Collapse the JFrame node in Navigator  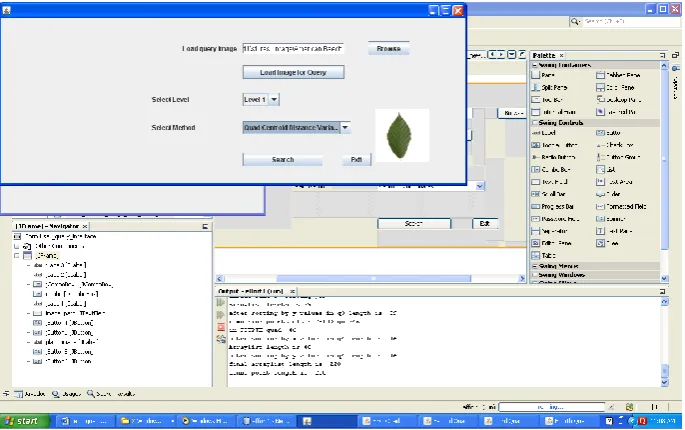17,256
